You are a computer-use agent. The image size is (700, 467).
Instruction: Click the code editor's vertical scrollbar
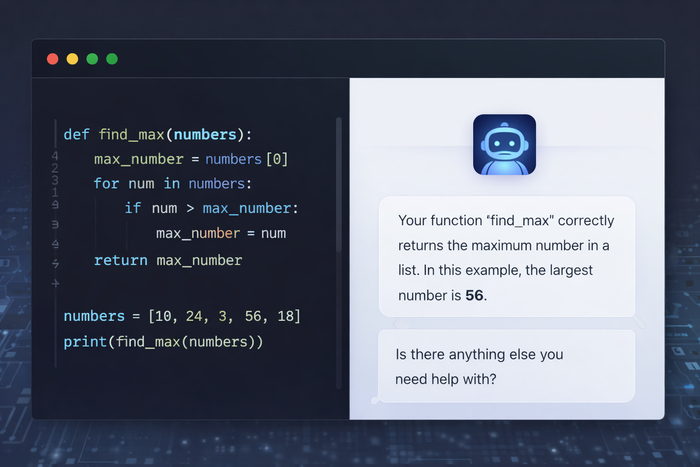tap(338, 200)
